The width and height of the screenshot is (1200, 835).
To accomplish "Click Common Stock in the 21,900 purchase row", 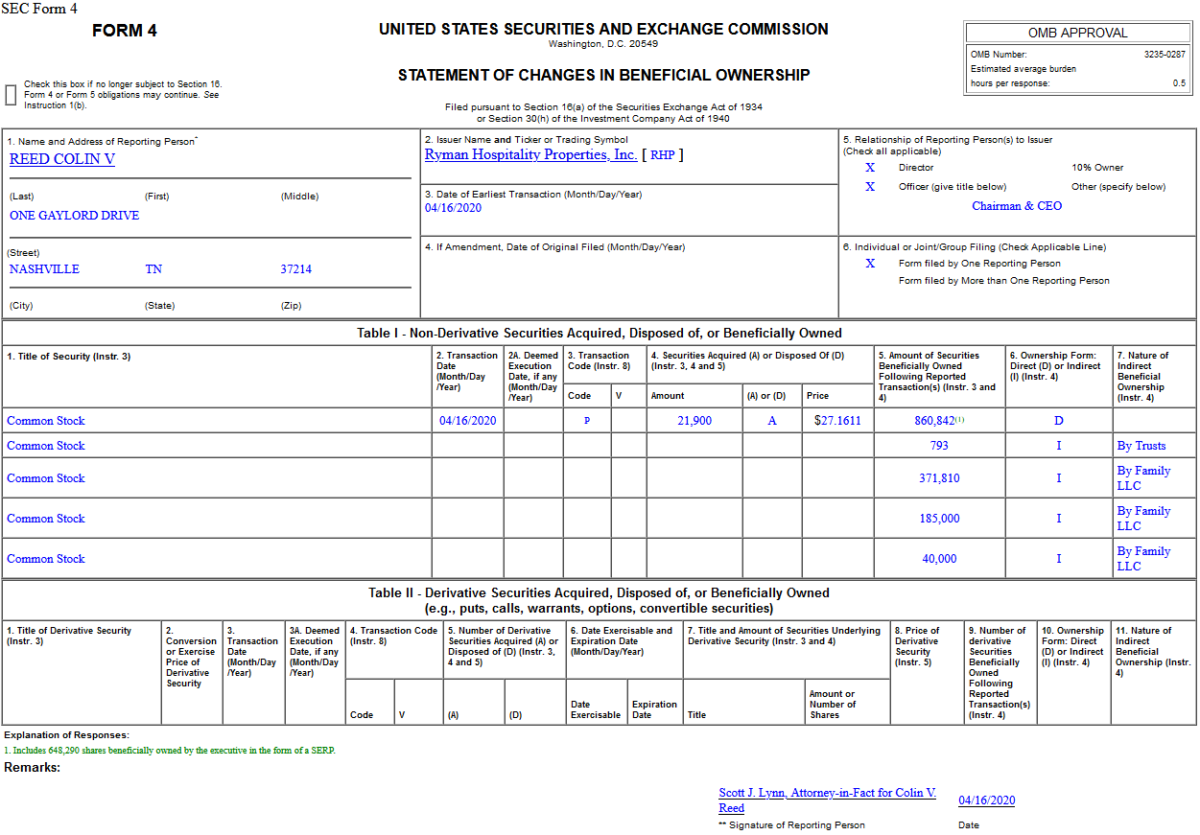I will point(46,421).
